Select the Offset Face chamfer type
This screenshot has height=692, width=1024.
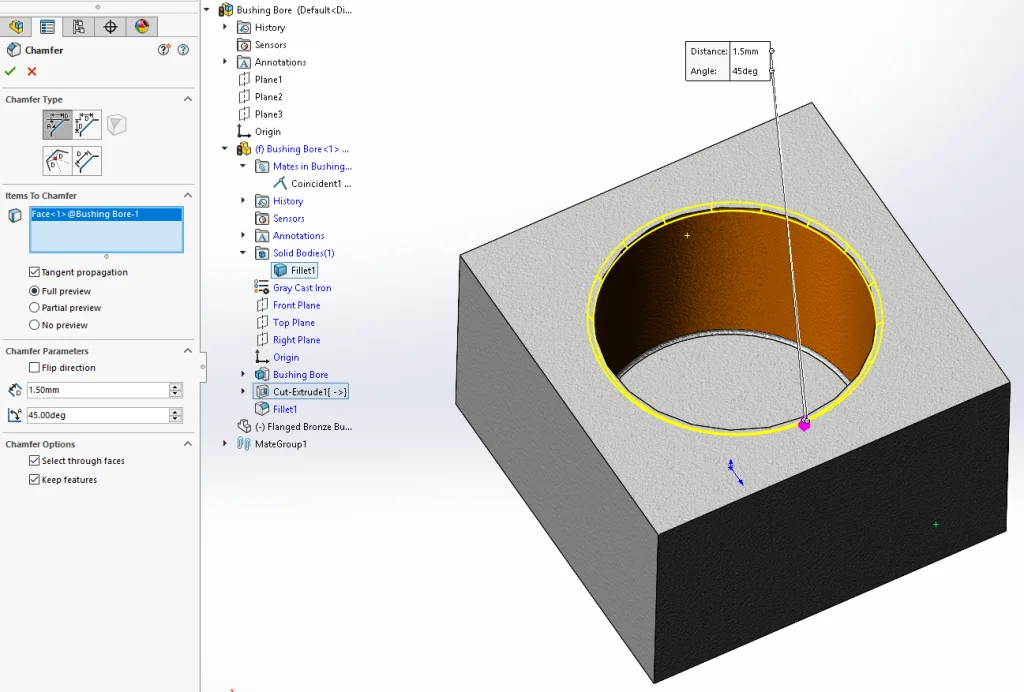[x=57, y=161]
